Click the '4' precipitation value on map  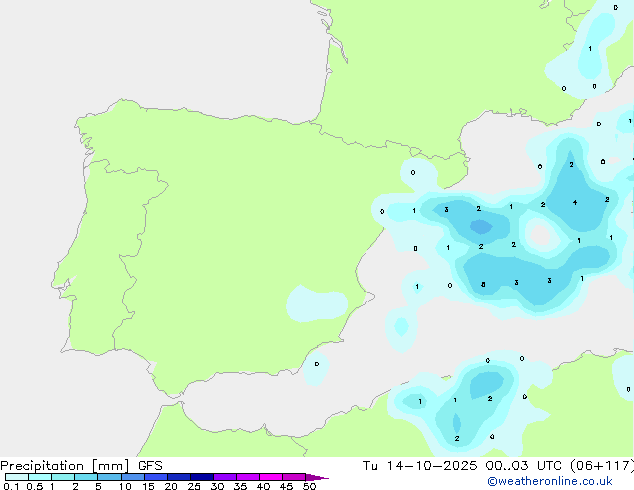(x=575, y=203)
